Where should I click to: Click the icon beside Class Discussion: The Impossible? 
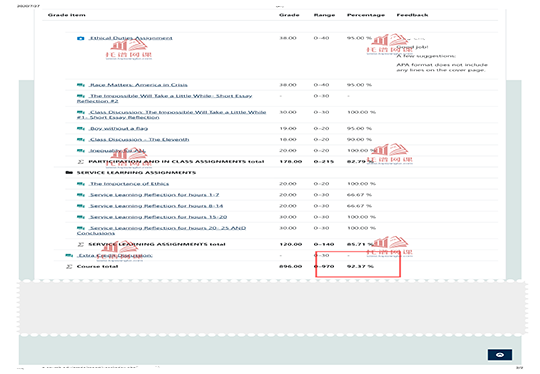[x=81, y=112]
